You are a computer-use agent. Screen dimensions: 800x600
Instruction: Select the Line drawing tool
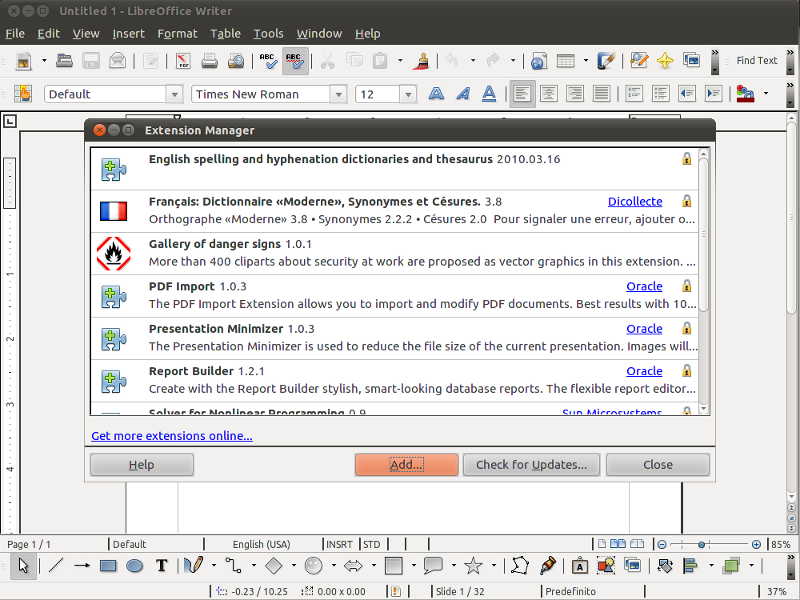tap(56, 566)
